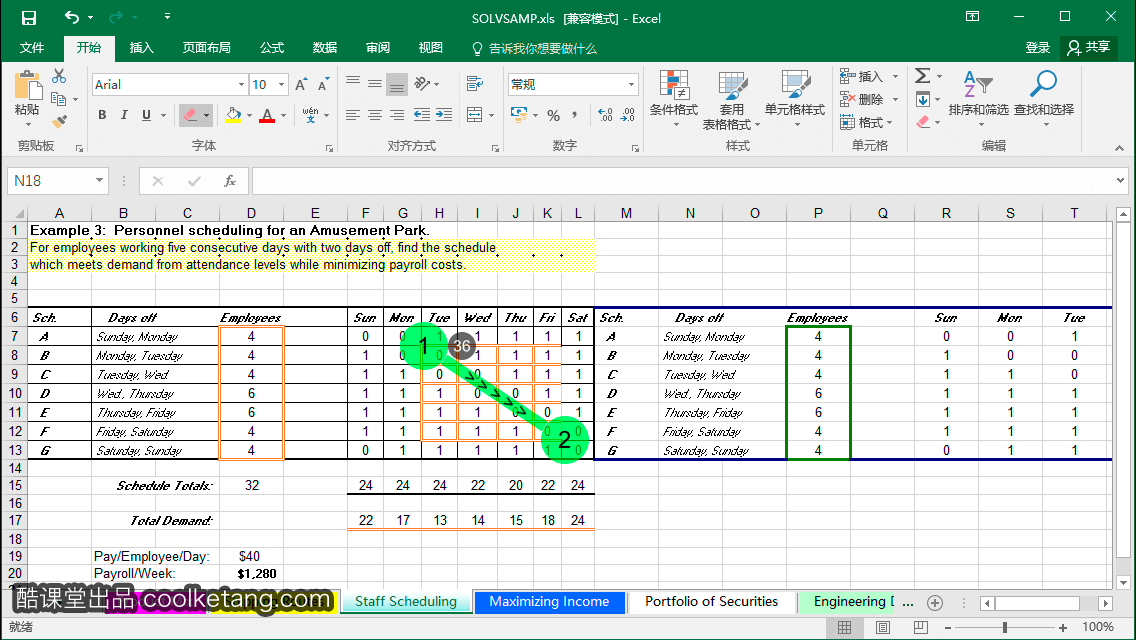
Task: Click the new sheet plus icon
Action: (935, 603)
